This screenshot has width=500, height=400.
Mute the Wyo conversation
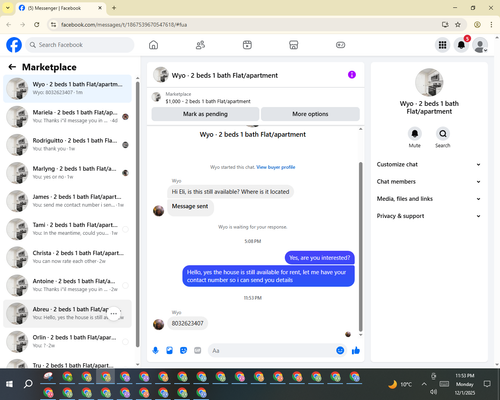point(415,134)
